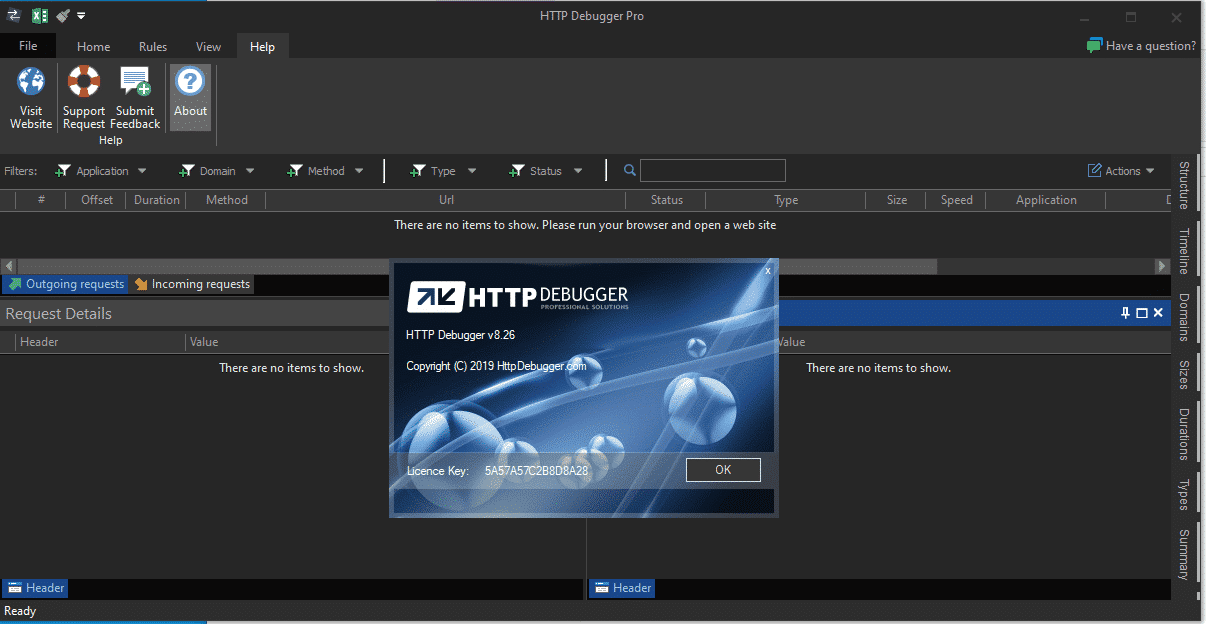Open the Timeline side panel tab
Image resolution: width=1206 pixels, height=624 pixels.
click(1184, 251)
